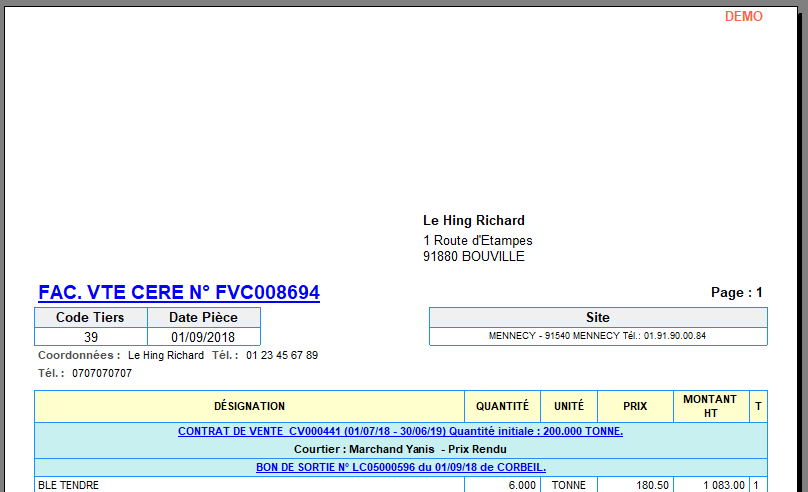Viewport: 808px width, 492px height.
Task: Select the PRIX column header
Action: pos(635,406)
